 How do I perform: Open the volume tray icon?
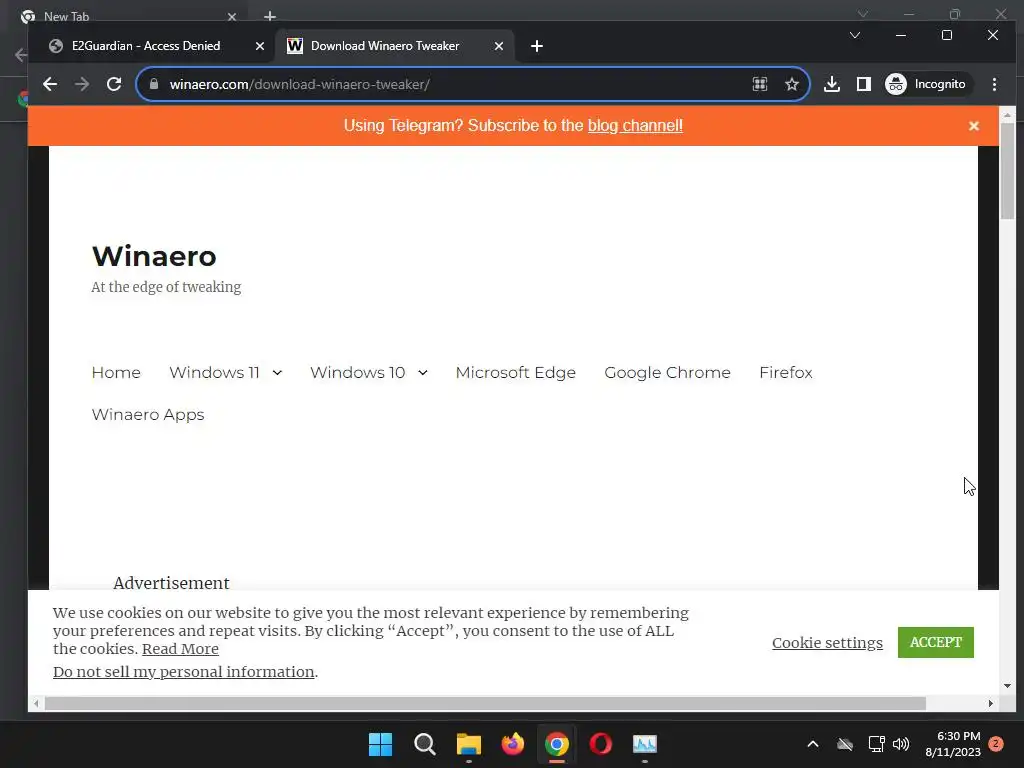901,744
